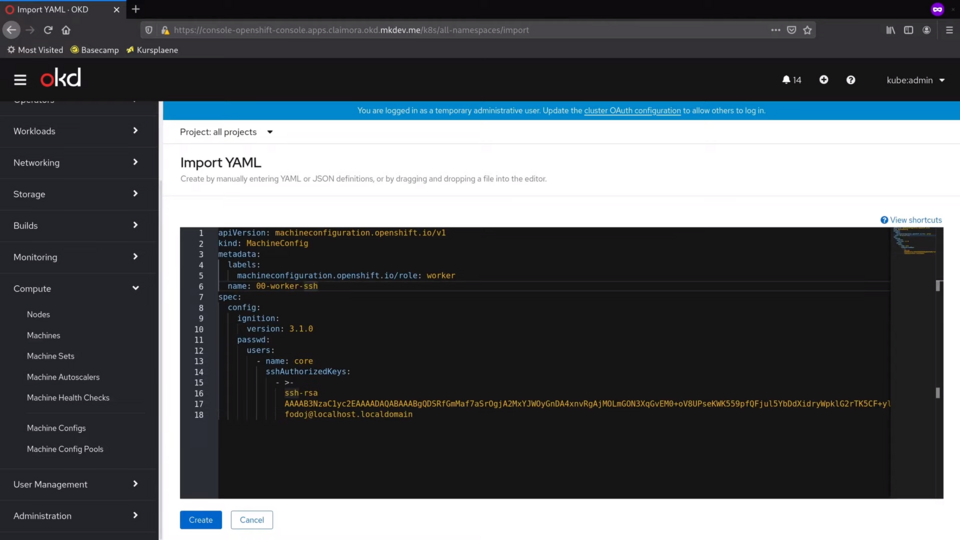Go to browser home page

click(66, 30)
